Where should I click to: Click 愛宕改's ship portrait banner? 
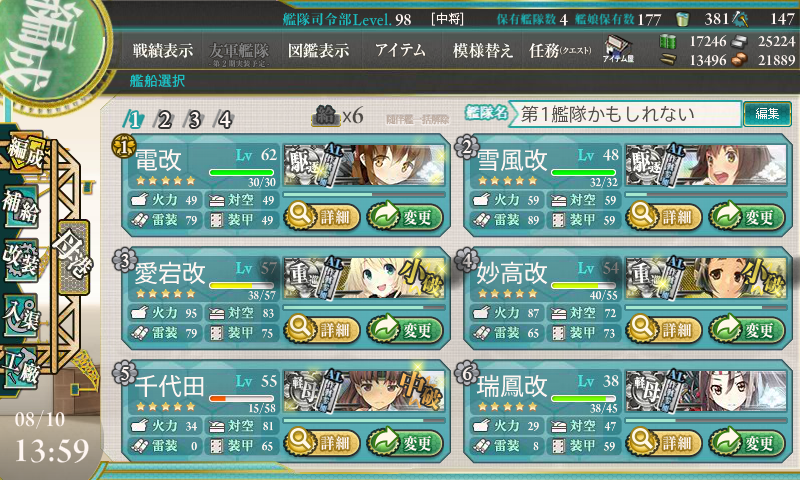pos(364,279)
